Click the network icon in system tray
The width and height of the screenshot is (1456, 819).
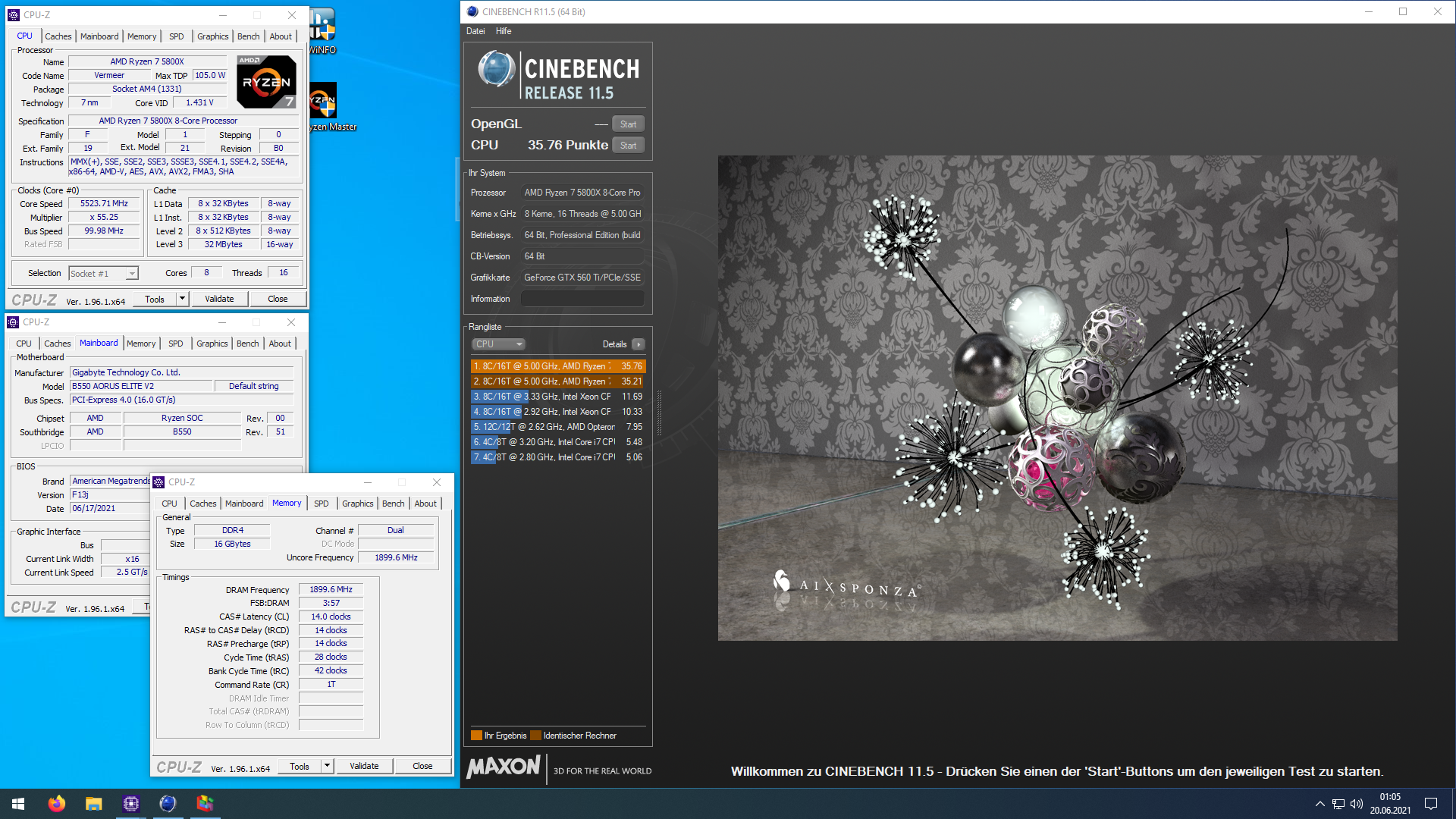coord(1338,804)
